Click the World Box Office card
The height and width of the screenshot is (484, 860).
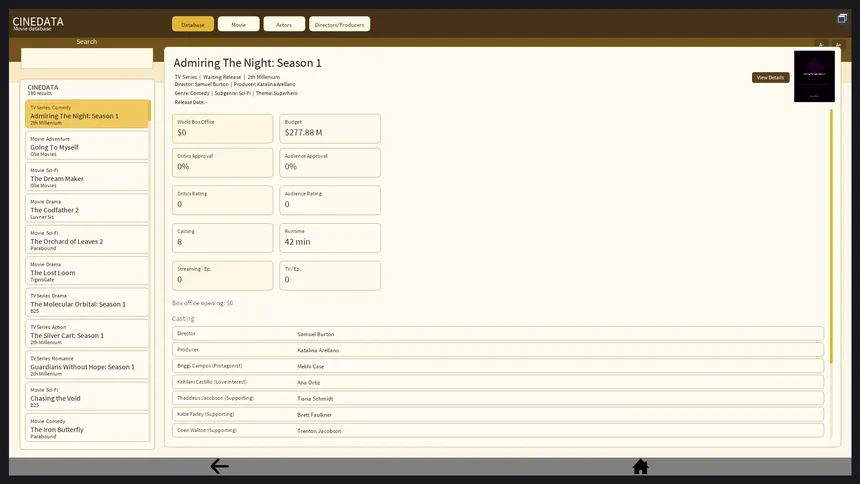tap(222, 128)
